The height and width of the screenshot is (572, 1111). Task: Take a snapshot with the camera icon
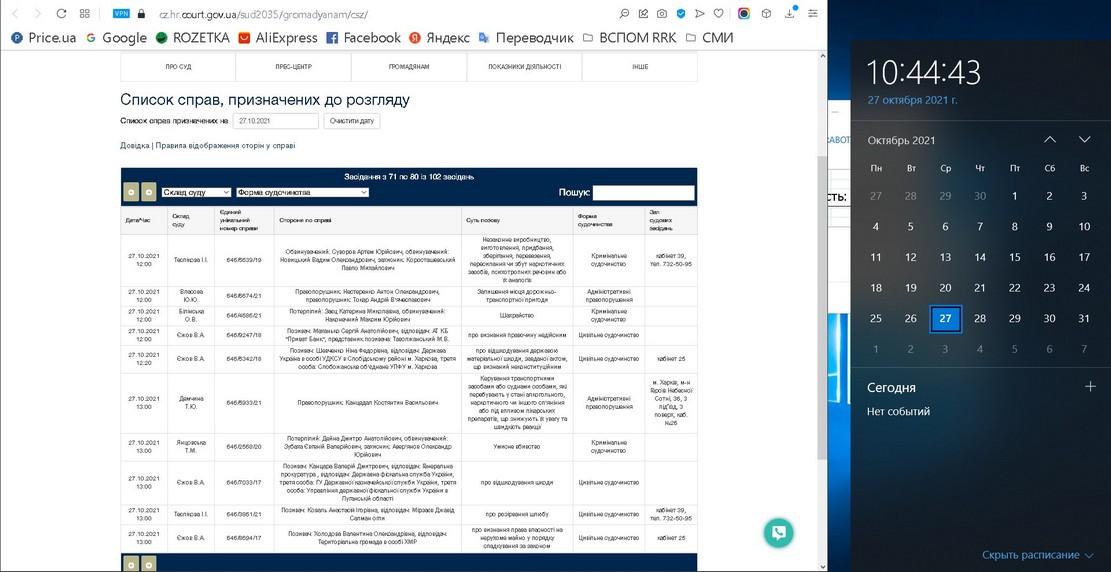pyautogui.click(x=662, y=13)
